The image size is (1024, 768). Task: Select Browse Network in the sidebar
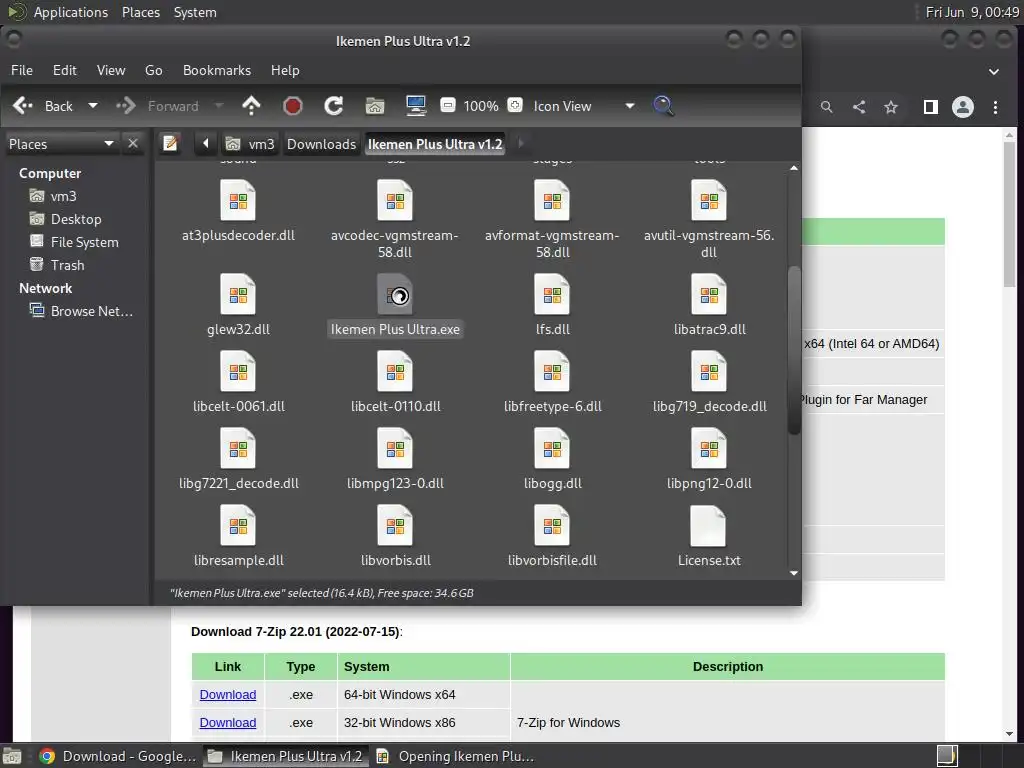(82, 311)
